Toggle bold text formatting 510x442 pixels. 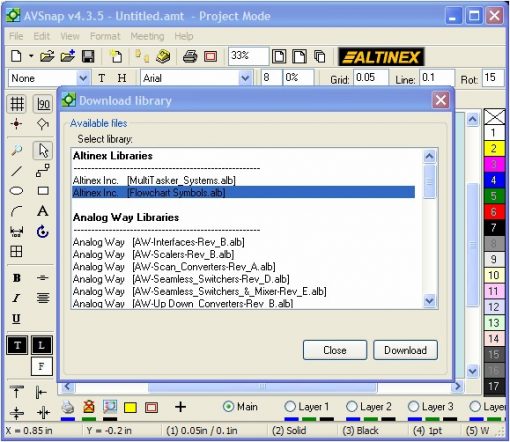tap(16, 278)
